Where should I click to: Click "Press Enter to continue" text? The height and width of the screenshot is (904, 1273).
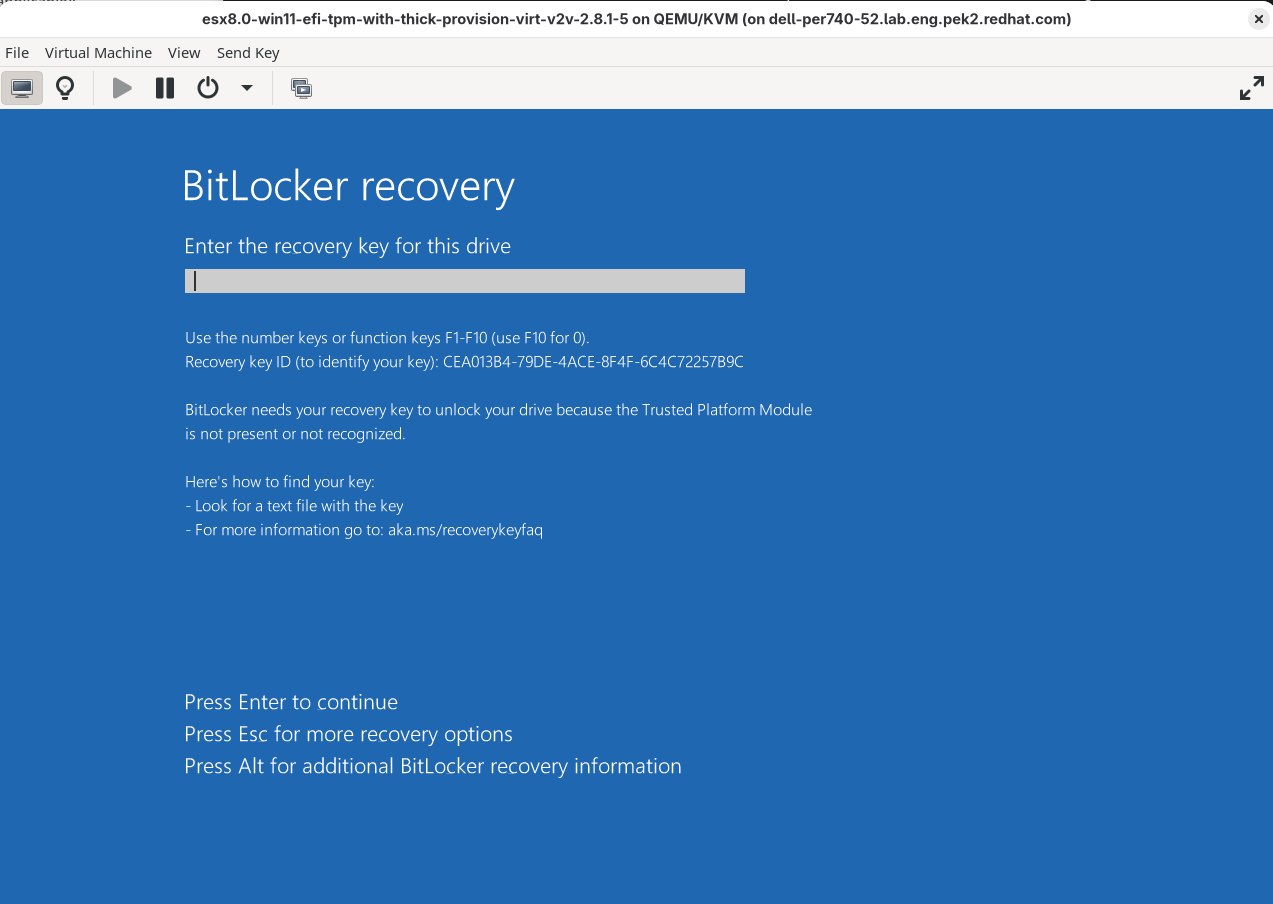[291, 702]
